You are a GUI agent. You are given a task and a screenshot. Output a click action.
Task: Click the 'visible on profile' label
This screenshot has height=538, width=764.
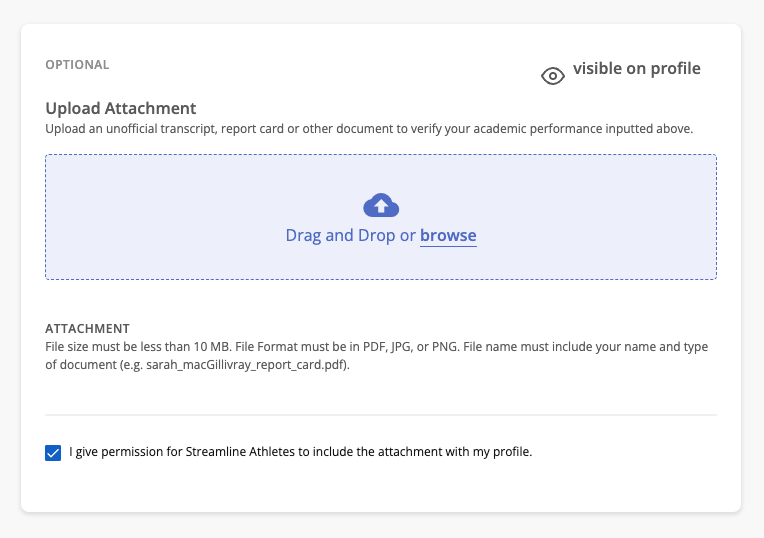click(x=636, y=69)
